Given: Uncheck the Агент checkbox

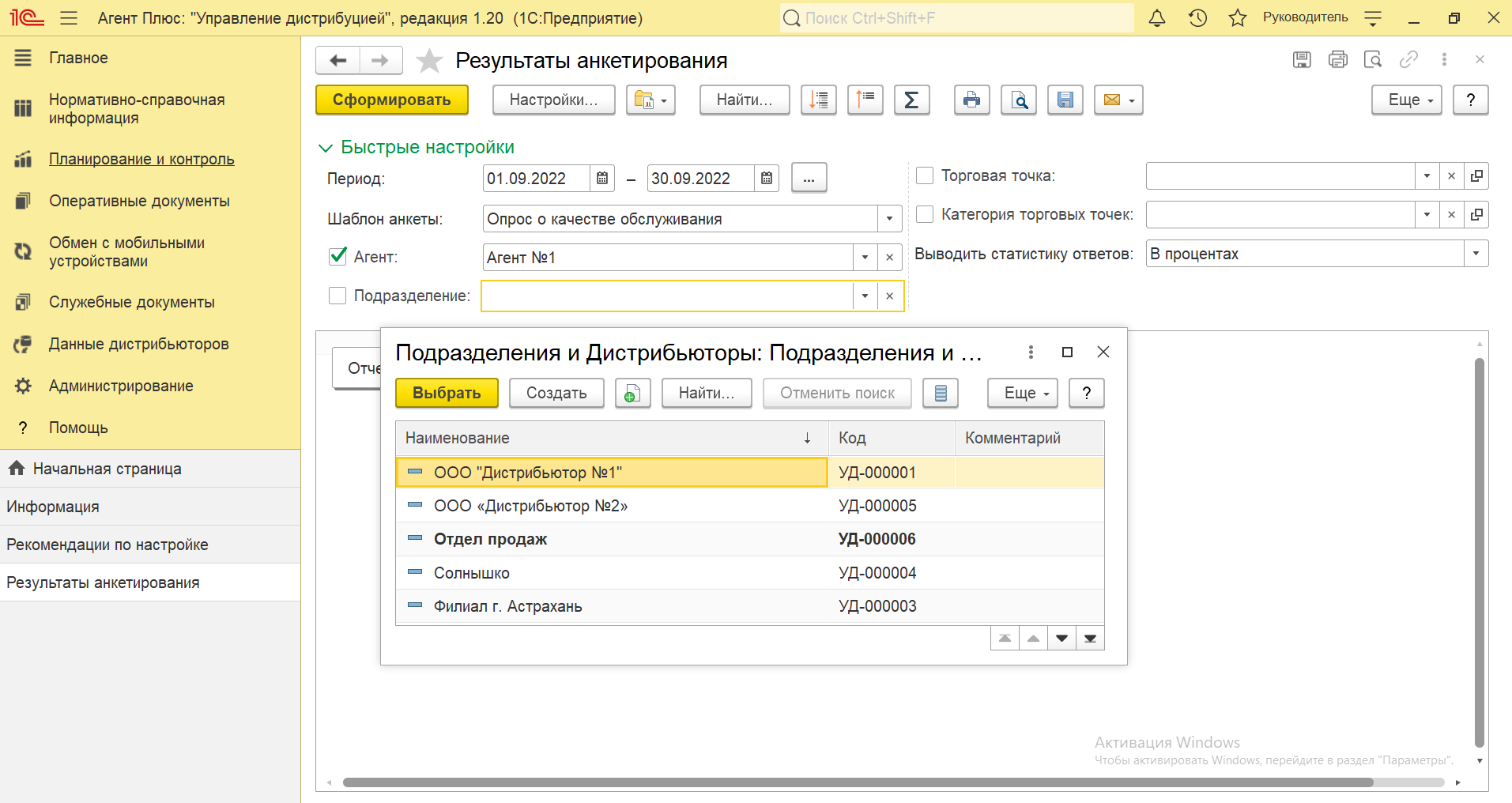Looking at the screenshot, I should pyautogui.click(x=337, y=256).
